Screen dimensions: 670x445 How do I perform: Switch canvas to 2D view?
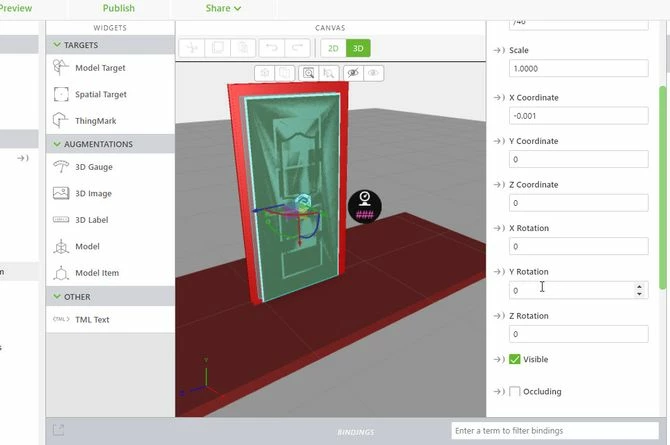tap(333, 48)
